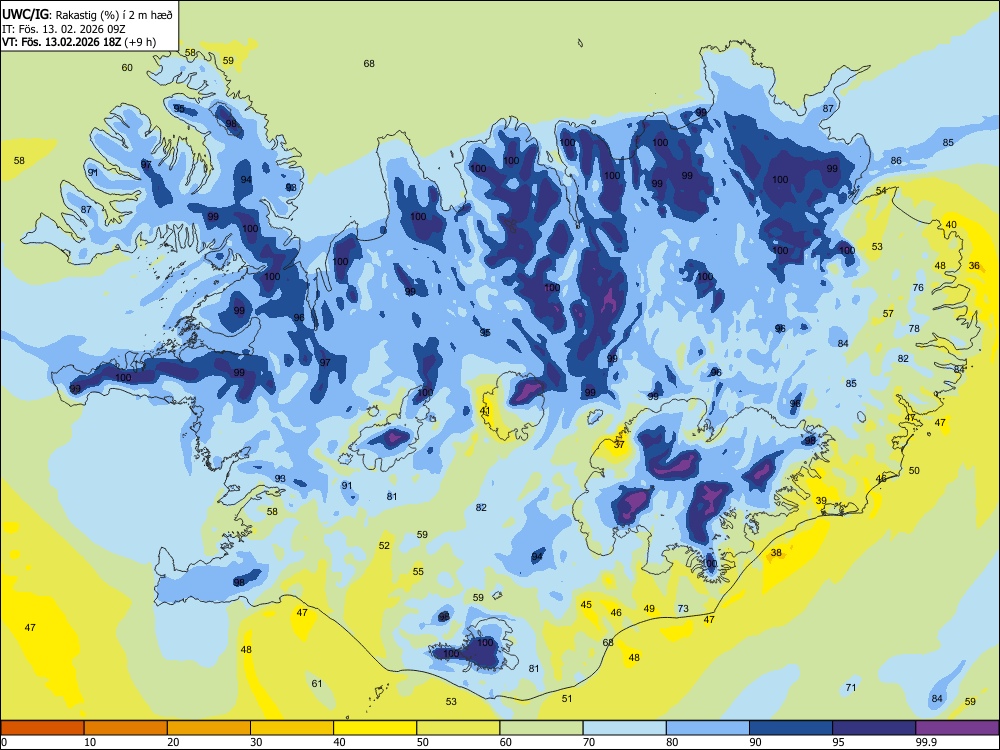Screen dimensions: 1000x750
Task: Click the map value '52' in the southwest
Action: [384, 545]
